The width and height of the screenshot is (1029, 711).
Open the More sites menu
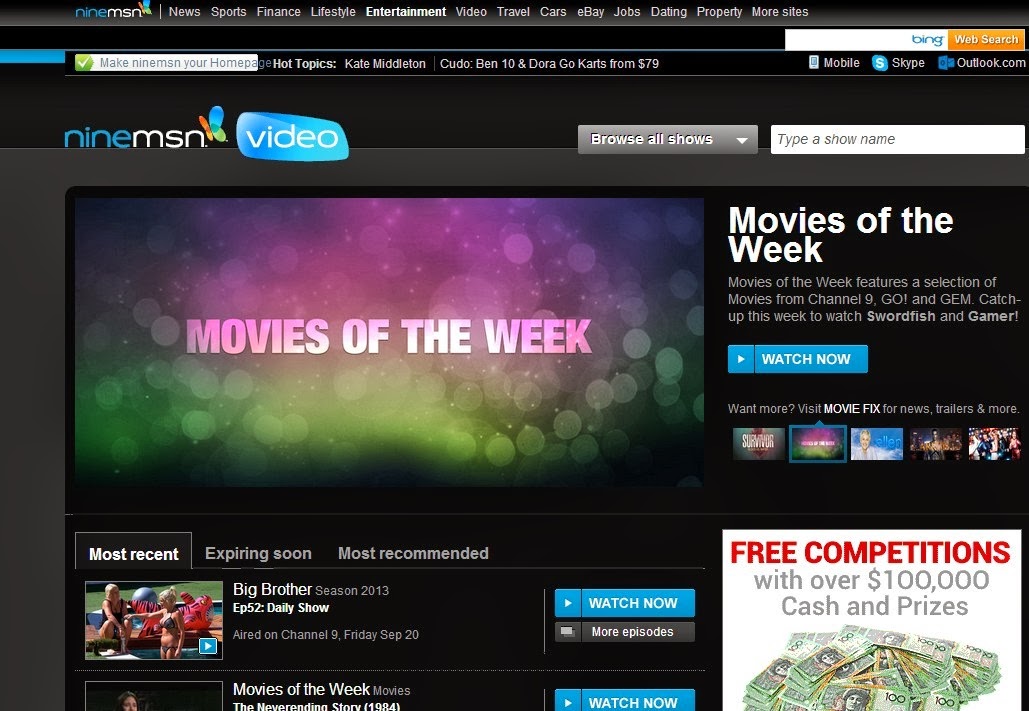(780, 12)
